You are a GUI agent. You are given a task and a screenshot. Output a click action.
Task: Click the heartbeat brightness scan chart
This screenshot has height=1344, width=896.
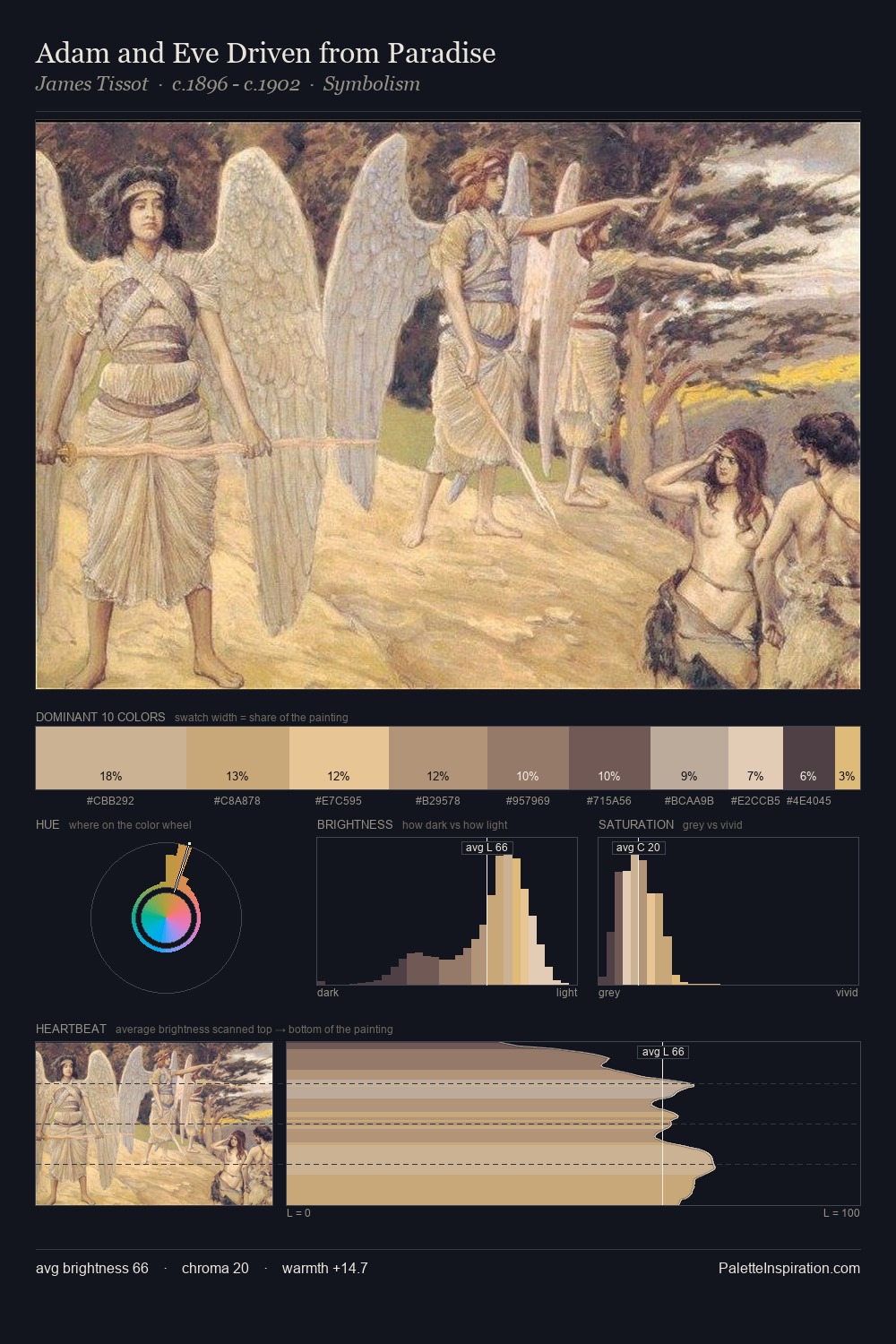tap(573, 1124)
